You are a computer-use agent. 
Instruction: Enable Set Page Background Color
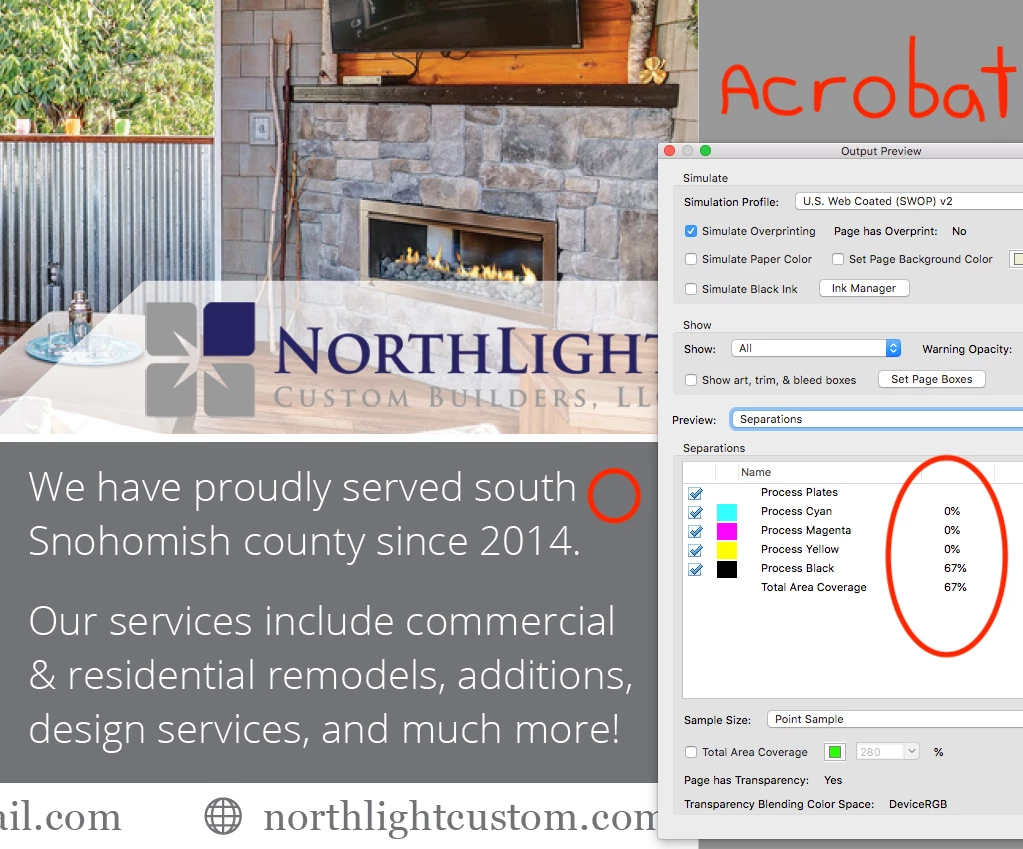(838, 259)
